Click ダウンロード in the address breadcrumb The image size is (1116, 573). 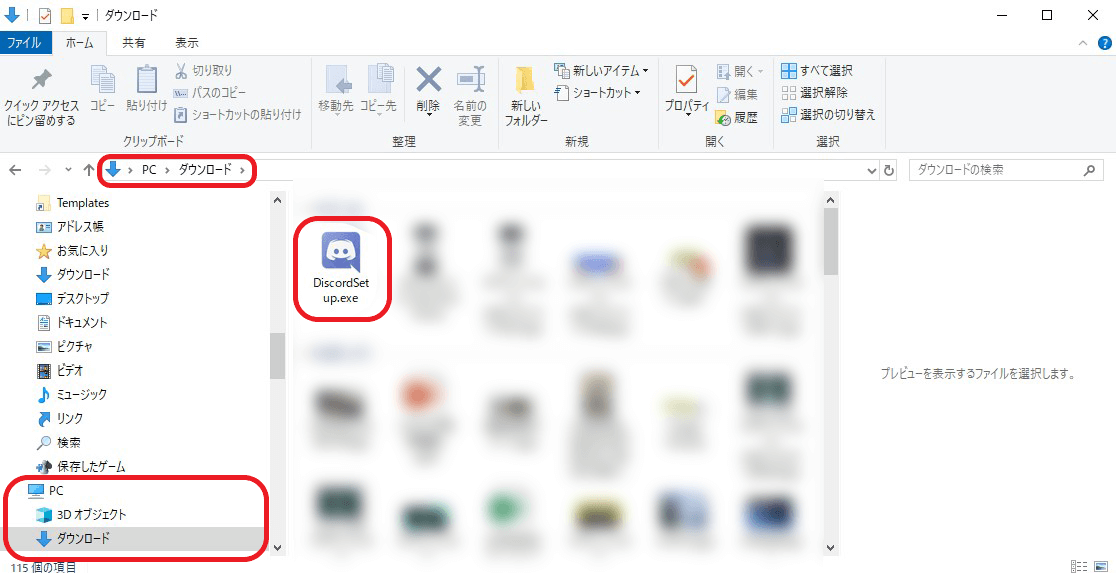205,170
